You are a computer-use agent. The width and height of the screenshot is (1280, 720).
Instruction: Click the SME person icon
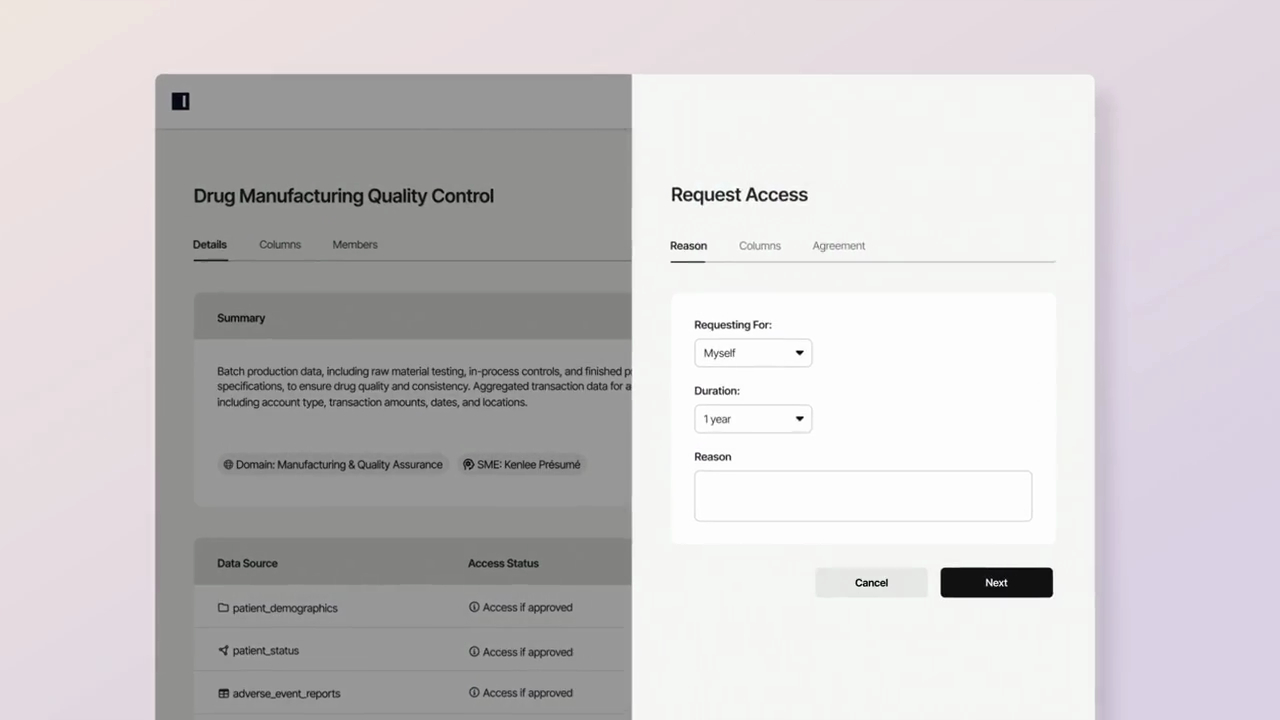point(468,464)
